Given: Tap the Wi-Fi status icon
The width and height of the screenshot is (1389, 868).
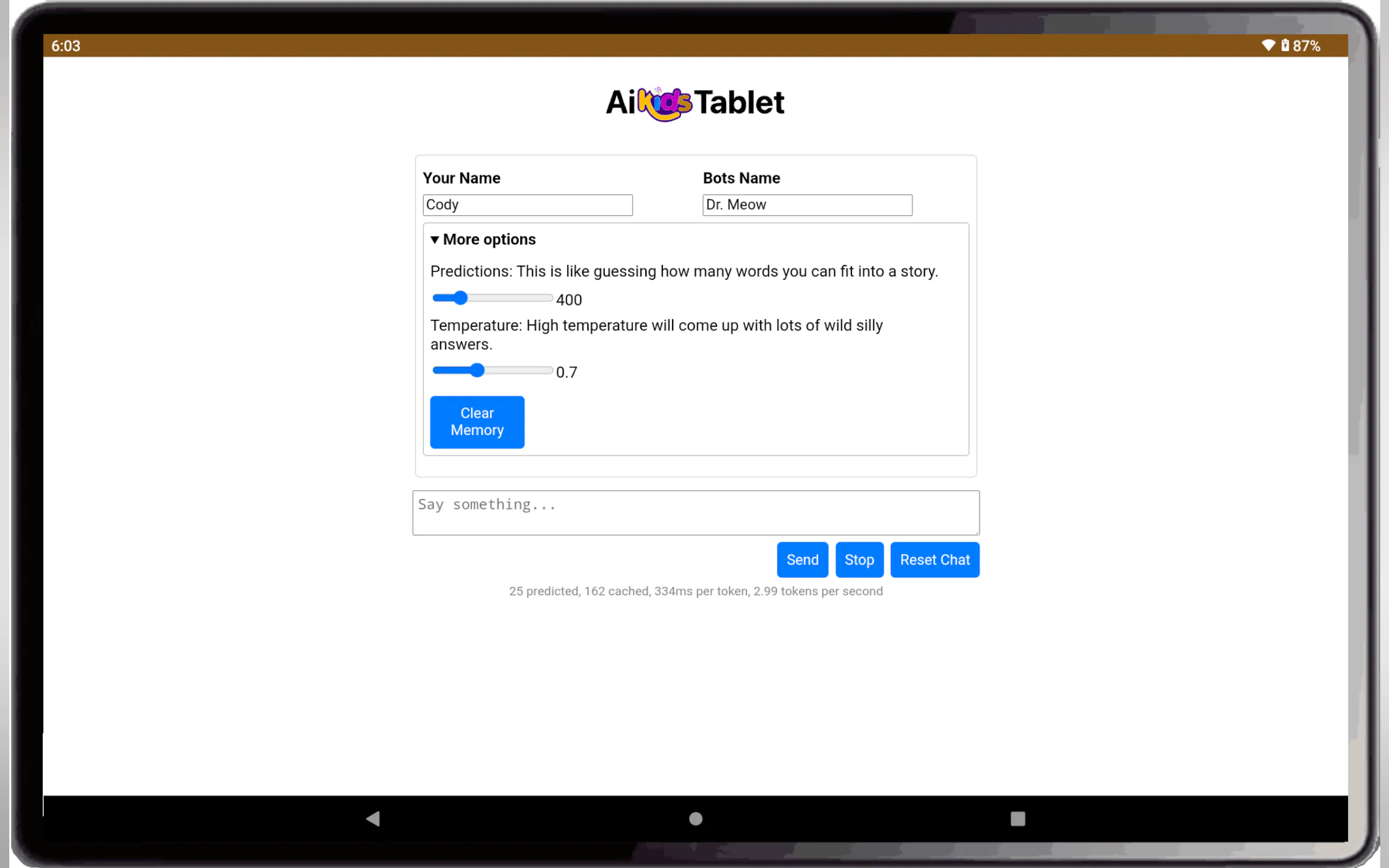Looking at the screenshot, I should pyautogui.click(x=1268, y=45).
